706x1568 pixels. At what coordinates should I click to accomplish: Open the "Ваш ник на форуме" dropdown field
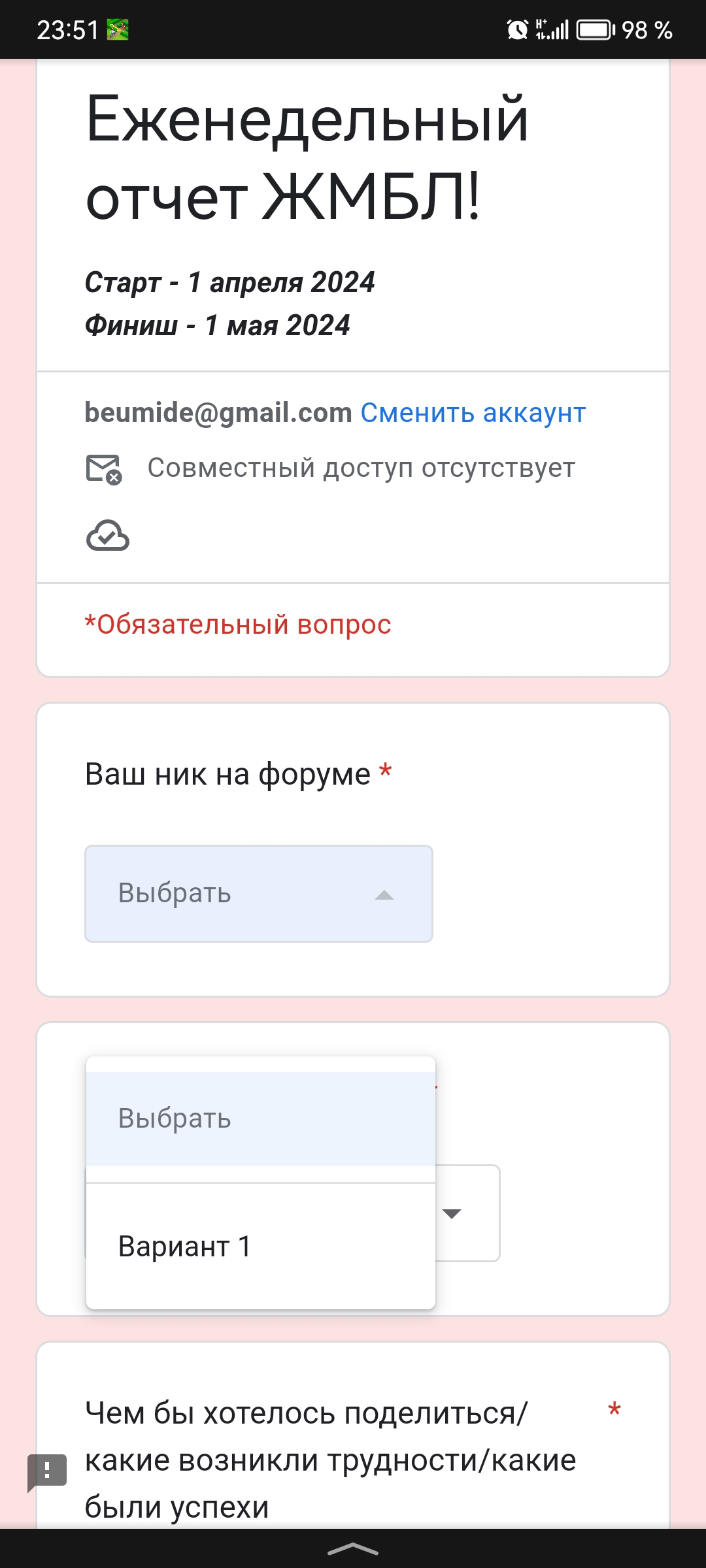(258, 893)
